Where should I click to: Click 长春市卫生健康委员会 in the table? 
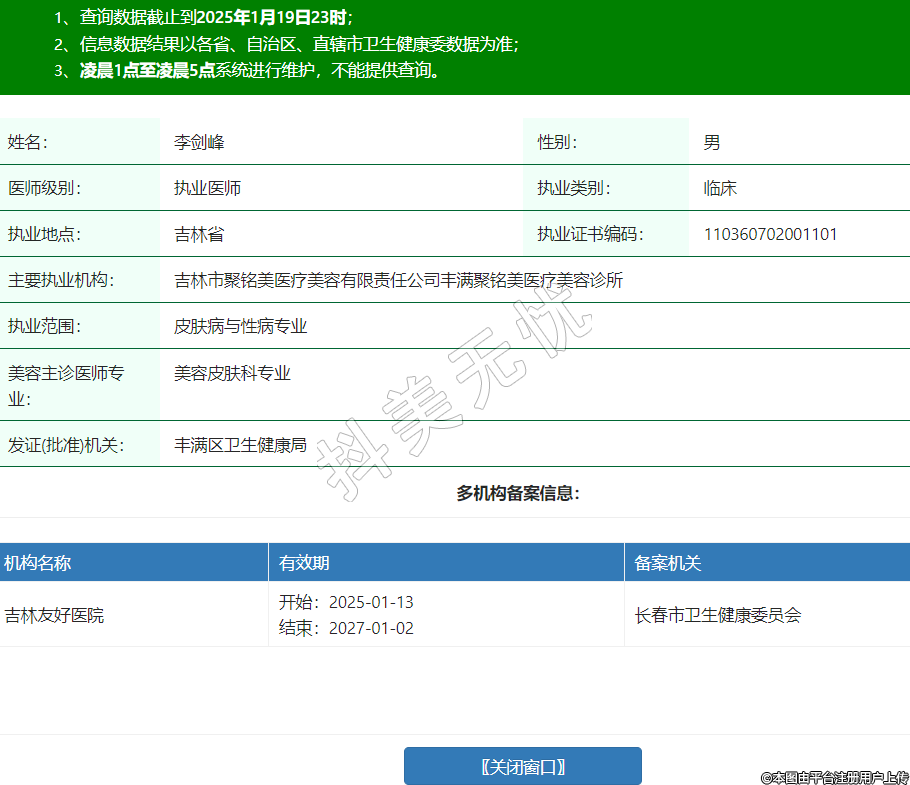coord(718,615)
